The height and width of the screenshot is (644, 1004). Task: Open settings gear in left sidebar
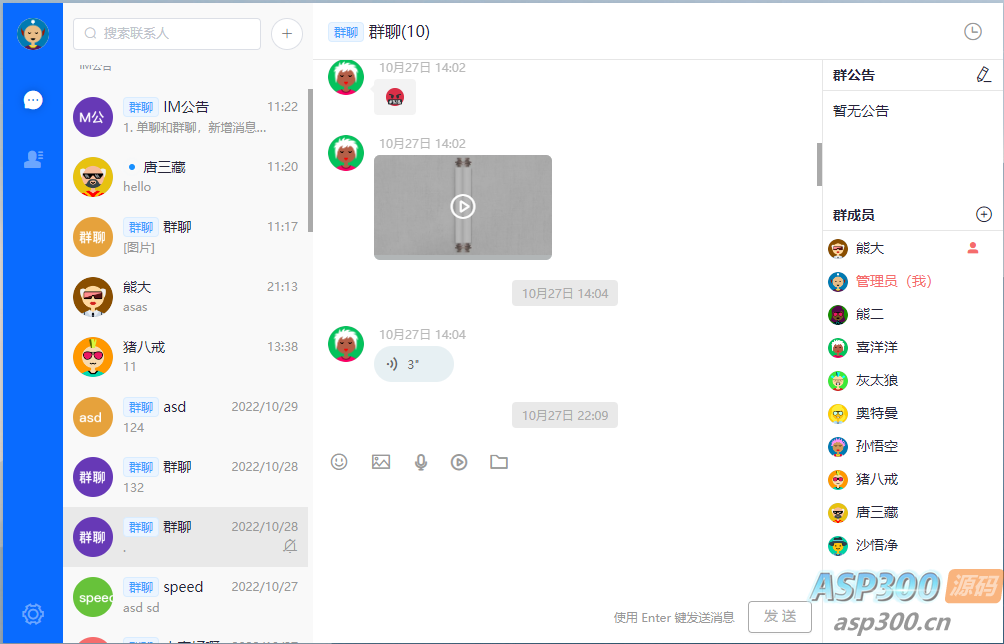pos(33,613)
